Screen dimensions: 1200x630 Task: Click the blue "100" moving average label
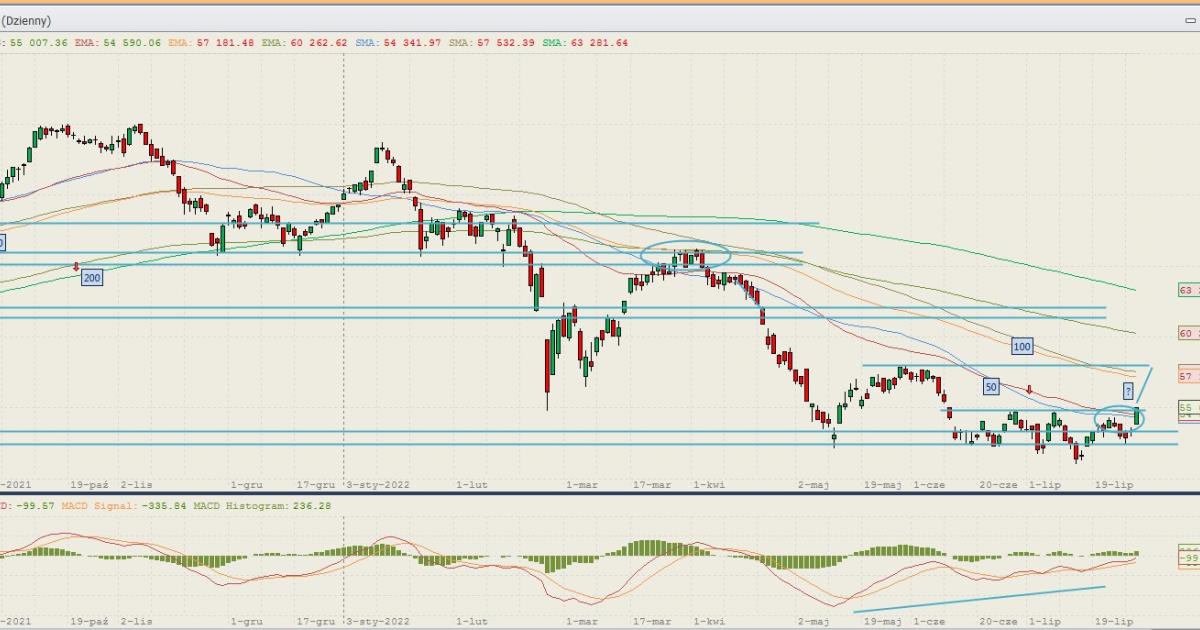(x=1021, y=347)
